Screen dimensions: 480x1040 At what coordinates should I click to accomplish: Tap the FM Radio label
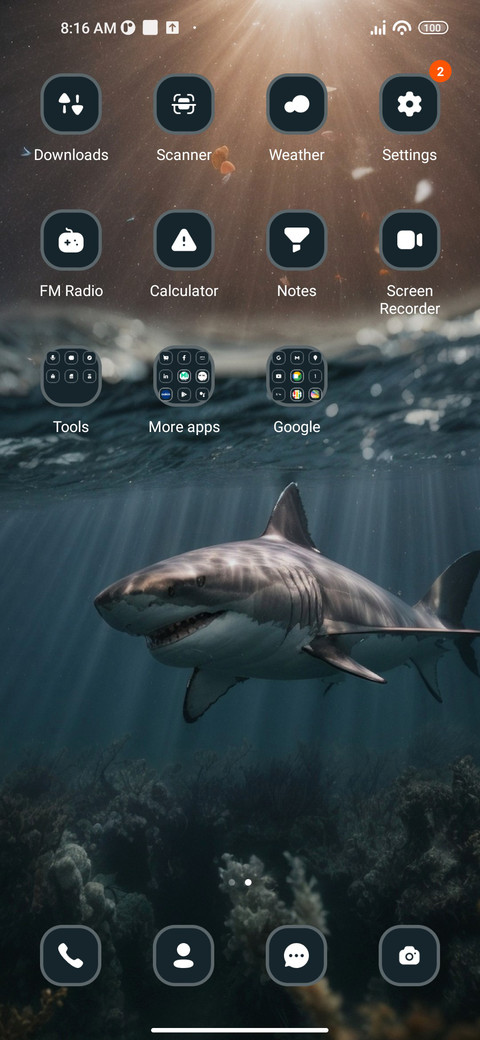click(x=71, y=291)
